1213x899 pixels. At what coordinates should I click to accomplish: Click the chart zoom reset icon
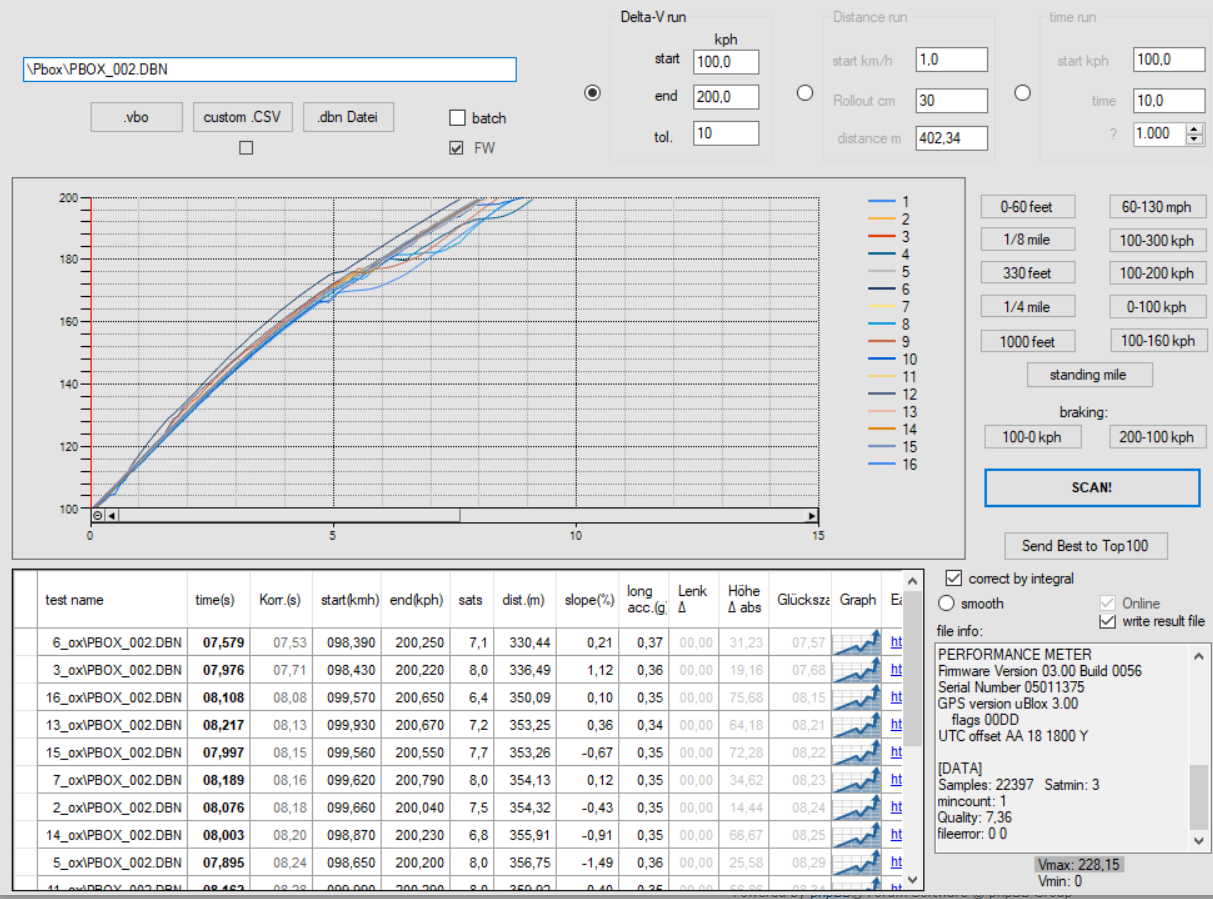tap(98, 516)
